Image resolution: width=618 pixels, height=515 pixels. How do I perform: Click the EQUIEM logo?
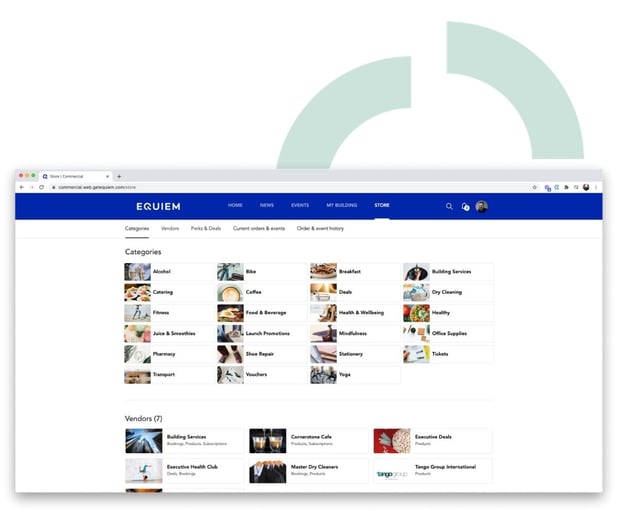[160, 206]
